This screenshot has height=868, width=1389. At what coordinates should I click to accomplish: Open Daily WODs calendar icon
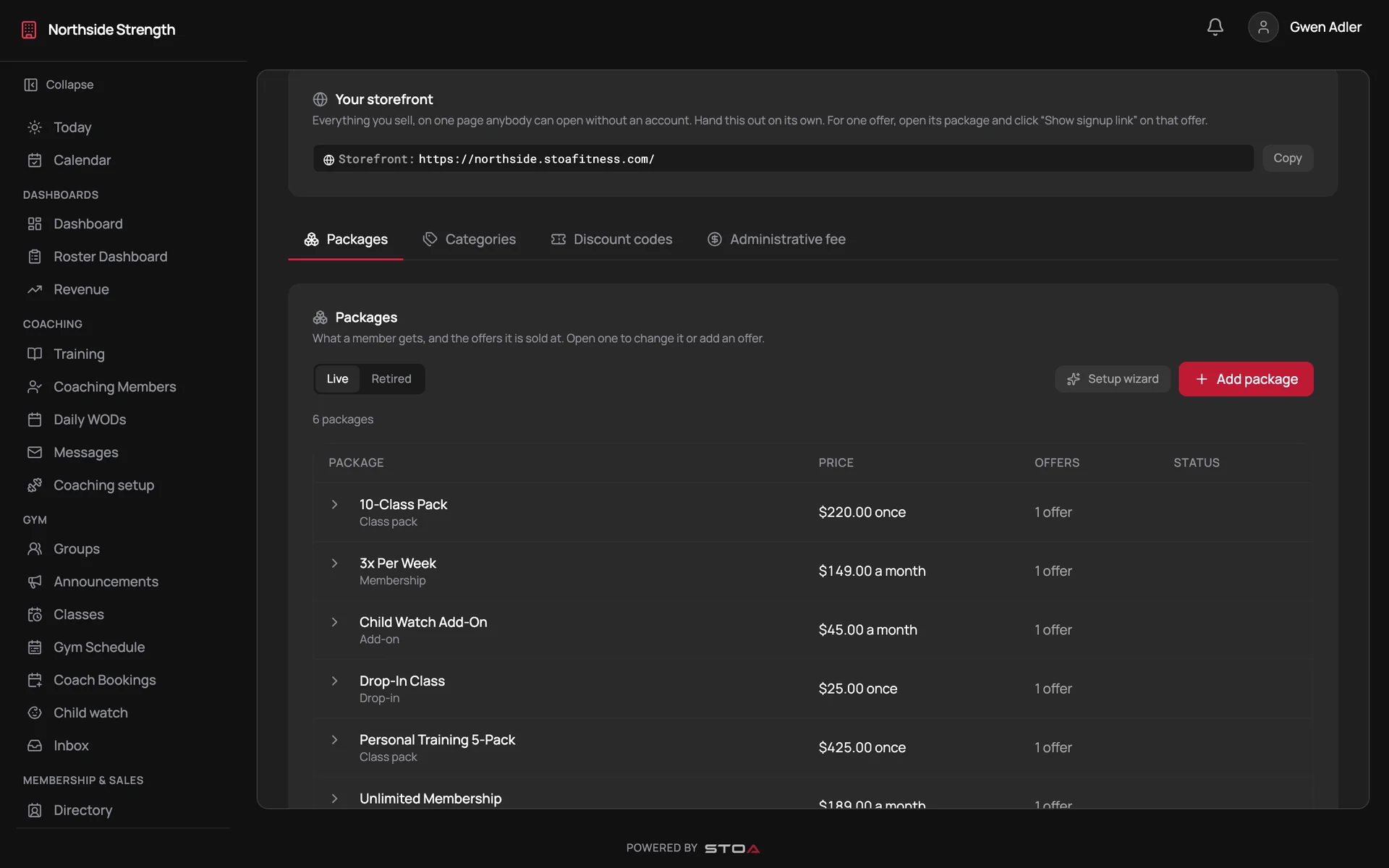pyautogui.click(x=35, y=420)
